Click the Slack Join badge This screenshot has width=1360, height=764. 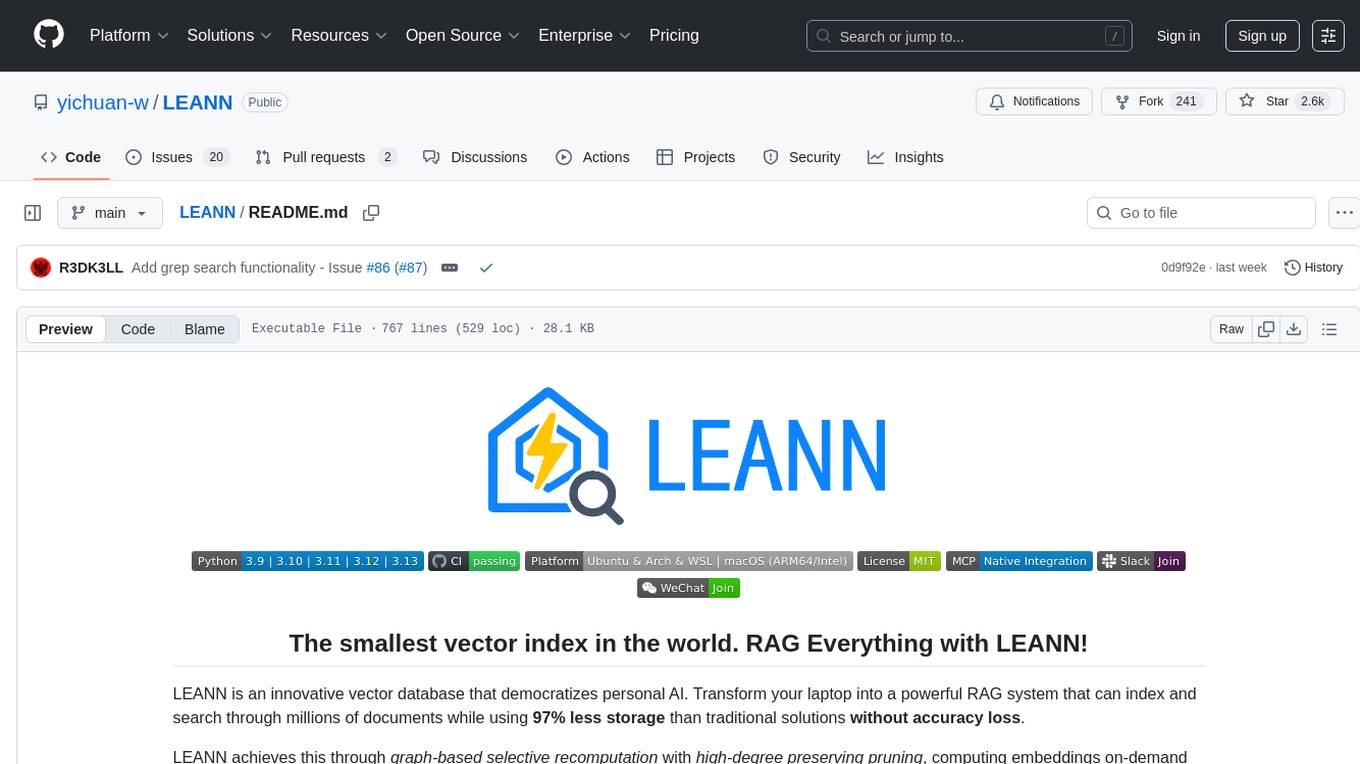pos(1141,561)
